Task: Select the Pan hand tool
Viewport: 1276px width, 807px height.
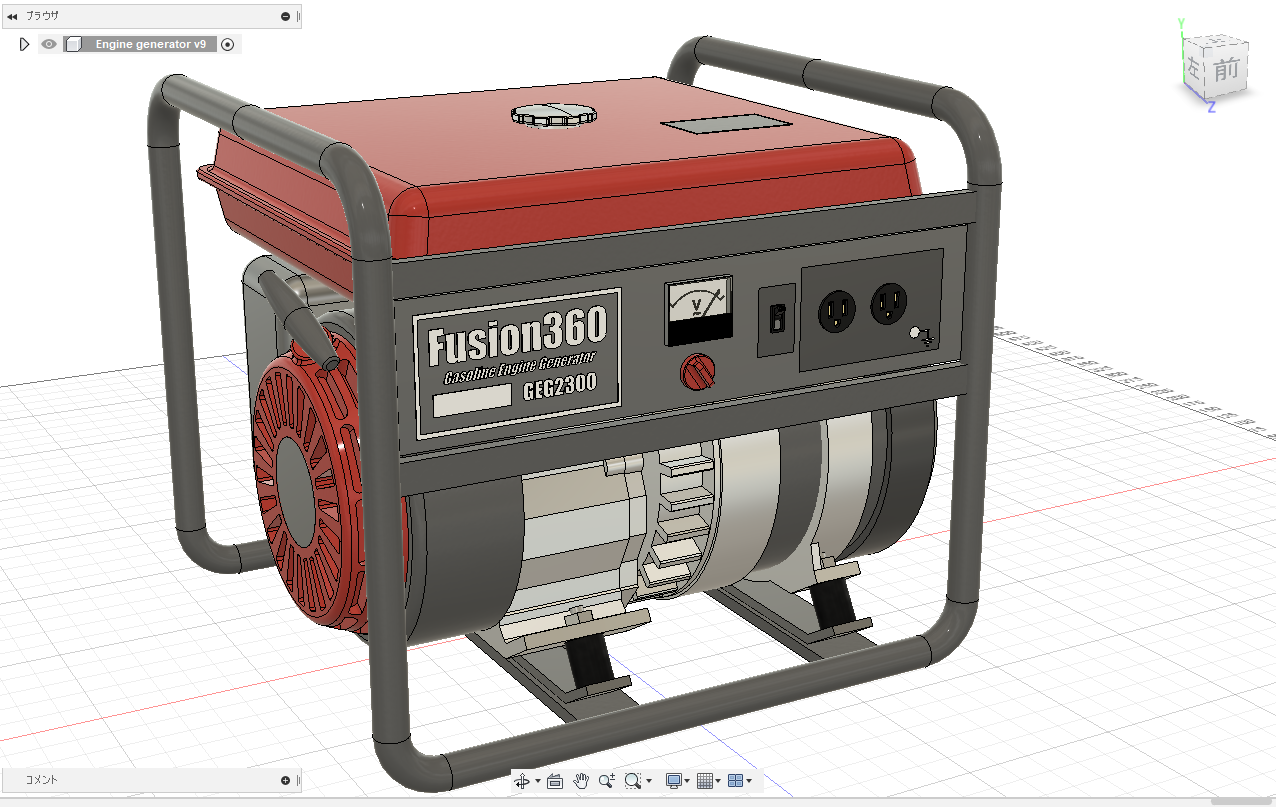Action: 581,781
